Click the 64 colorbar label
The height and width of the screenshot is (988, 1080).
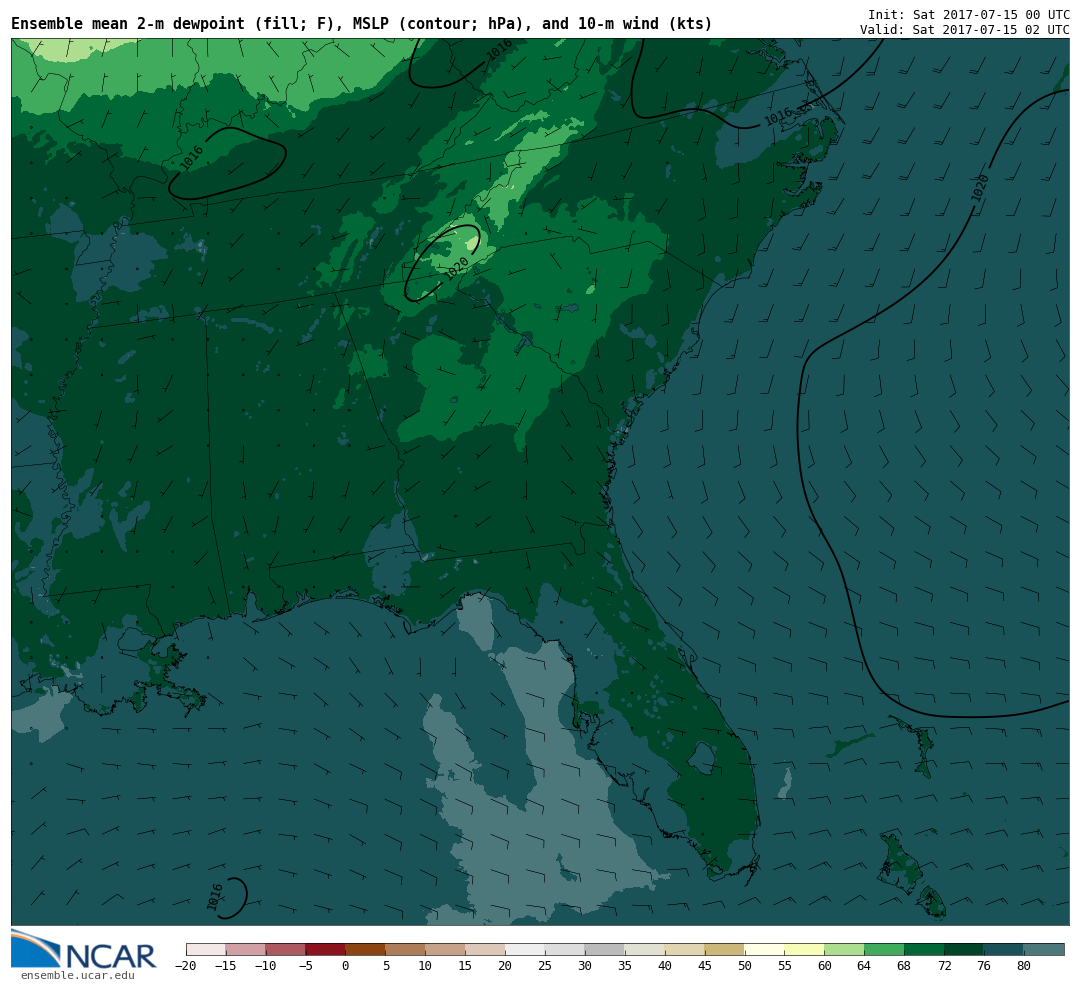pos(864,966)
